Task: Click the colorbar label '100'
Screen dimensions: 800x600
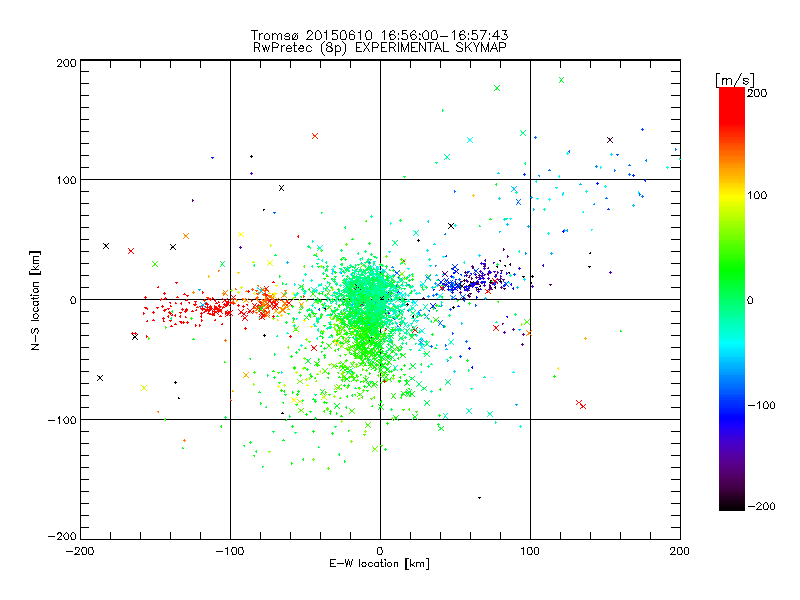Action: (x=757, y=195)
